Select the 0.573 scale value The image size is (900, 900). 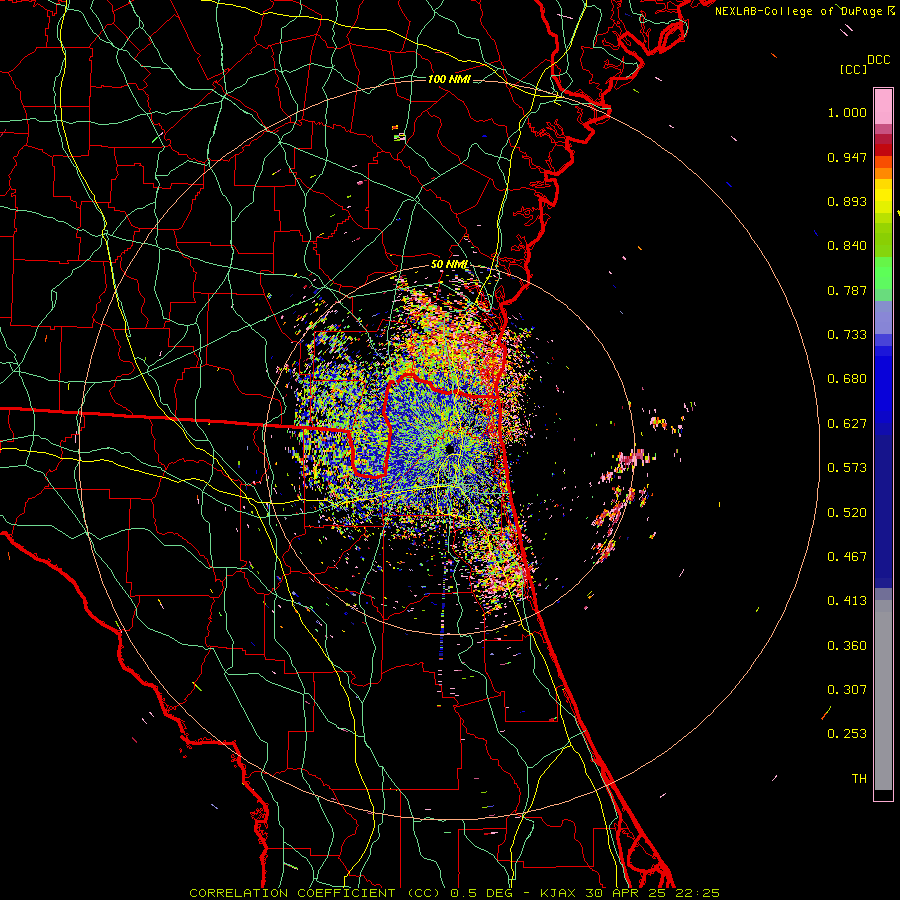(847, 468)
